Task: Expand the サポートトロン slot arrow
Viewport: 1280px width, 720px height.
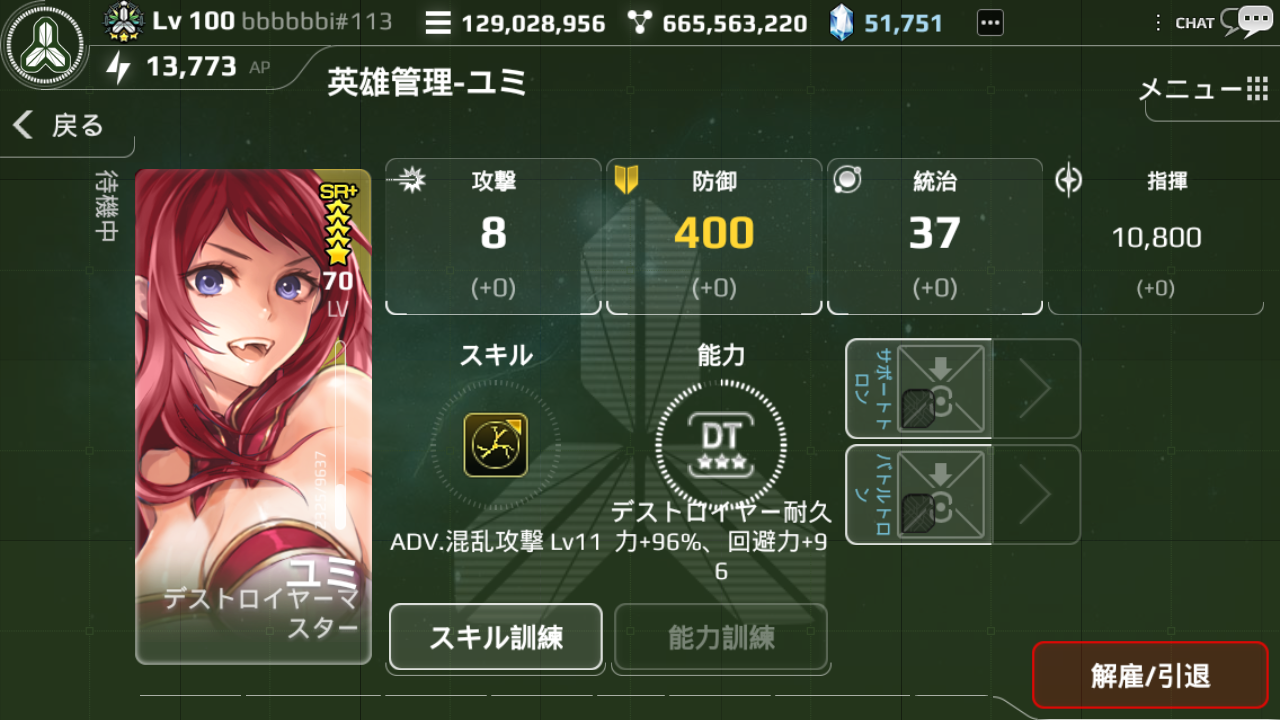Action: (x=1036, y=389)
